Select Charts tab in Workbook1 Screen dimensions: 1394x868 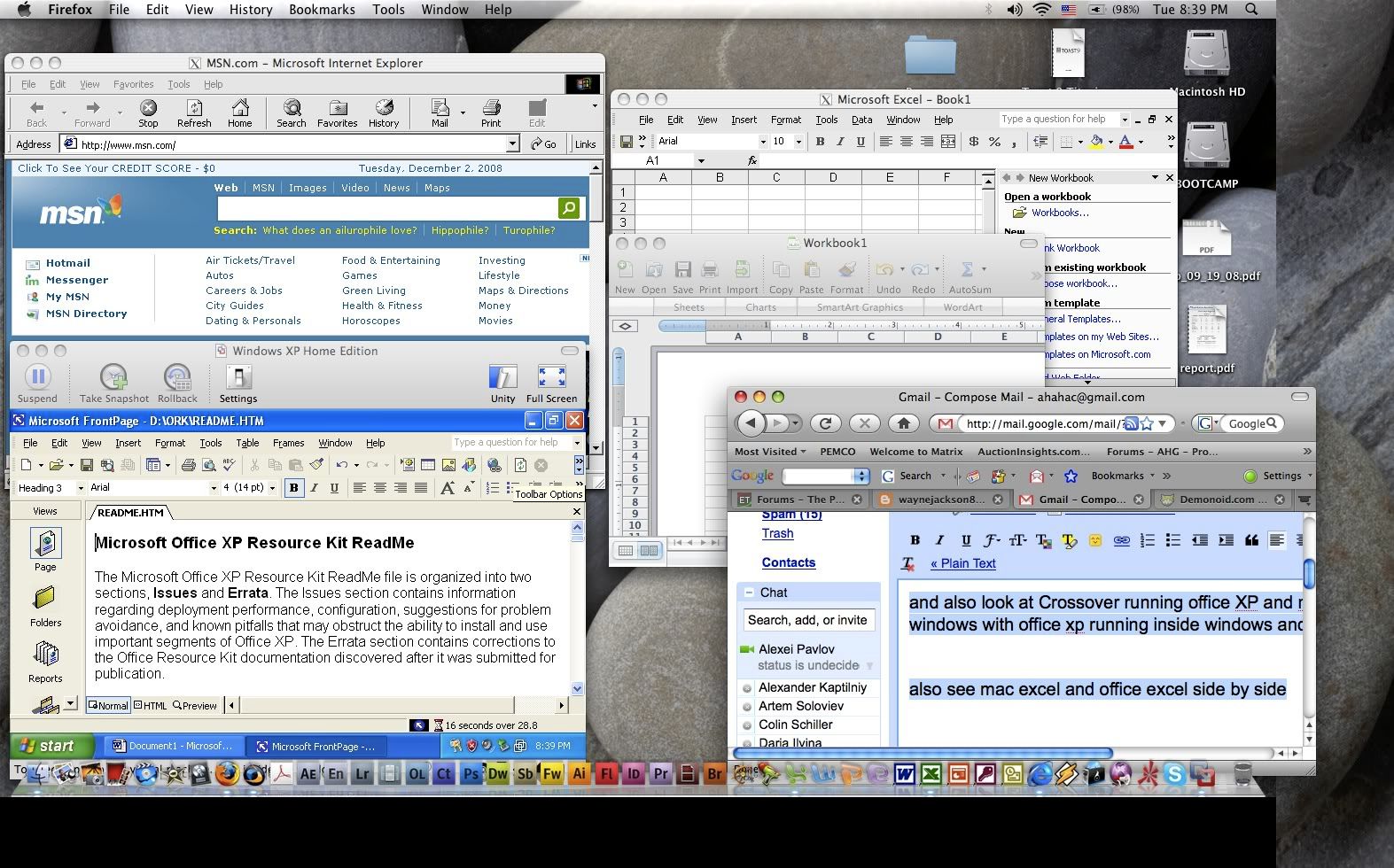(760, 307)
